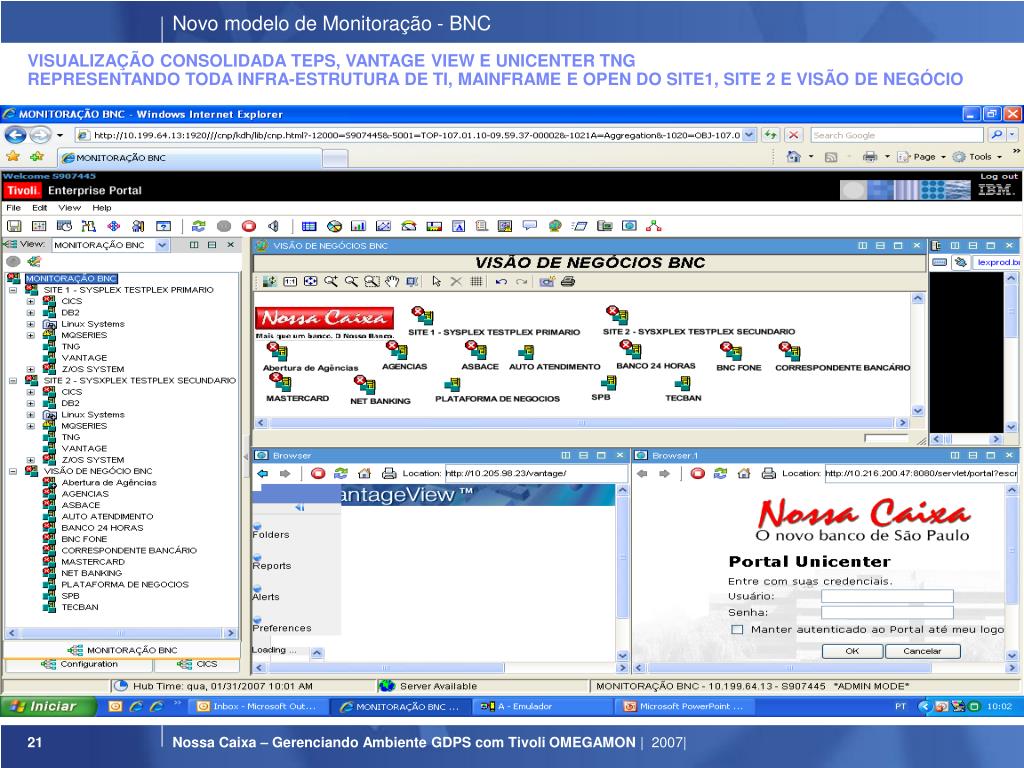Select the Pie Chart view icon

pos(334,226)
